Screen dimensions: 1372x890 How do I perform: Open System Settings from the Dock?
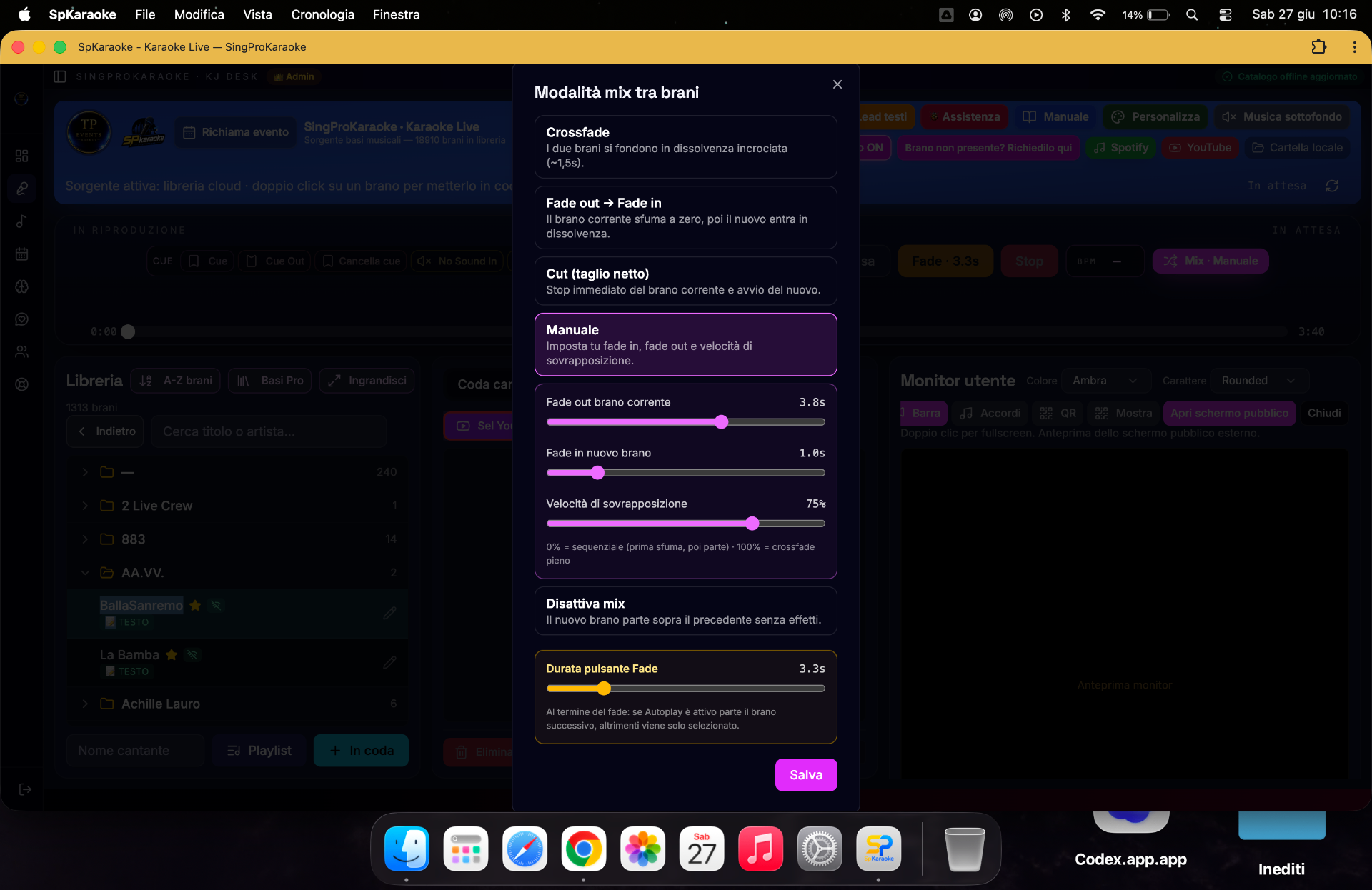click(820, 849)
